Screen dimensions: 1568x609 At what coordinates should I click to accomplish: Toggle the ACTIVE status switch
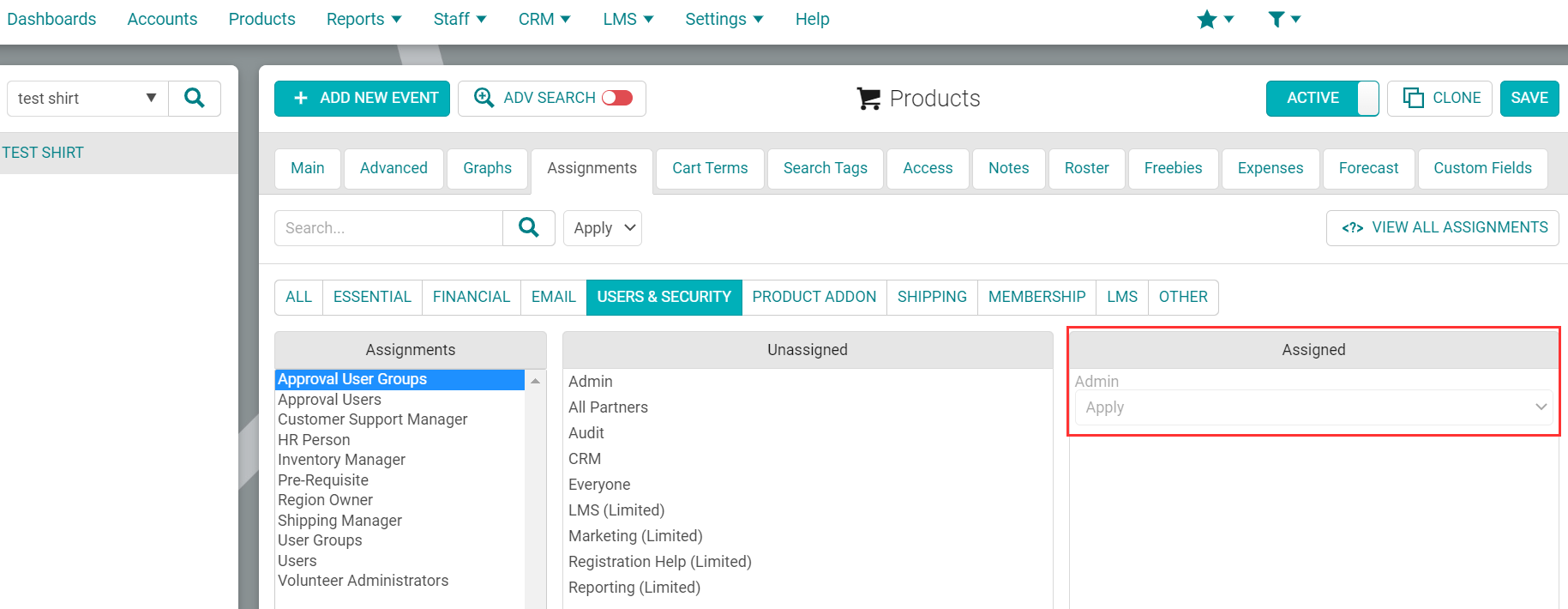[1322, 98]
